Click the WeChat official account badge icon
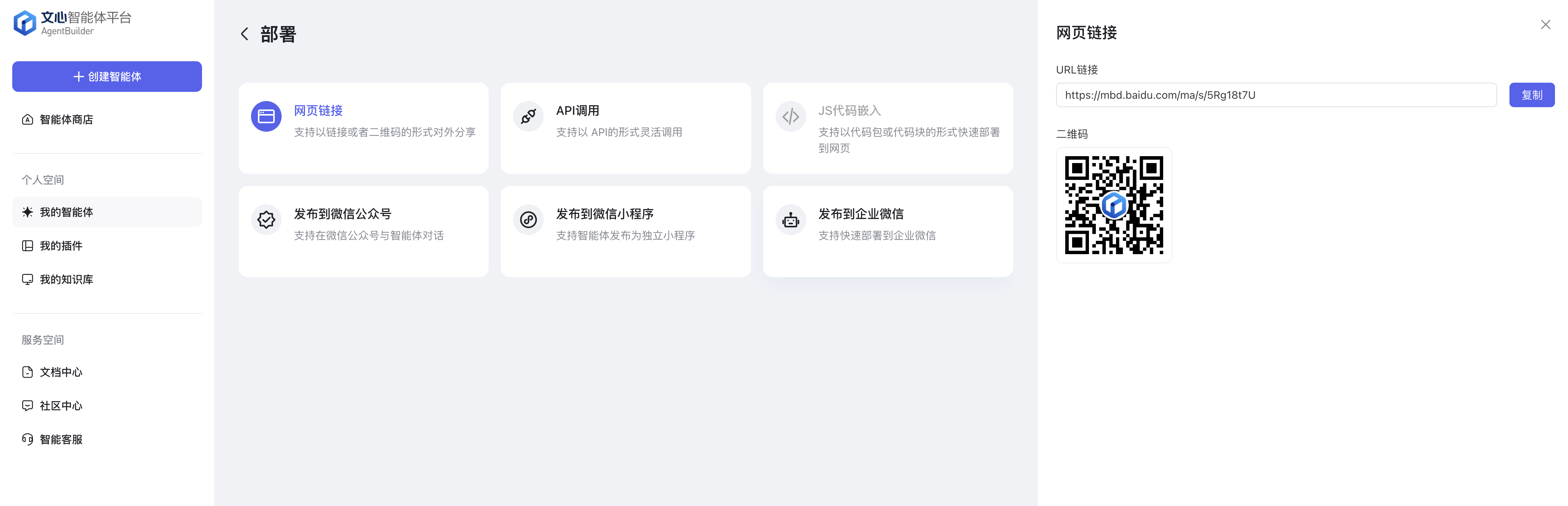The image size is (1568, 506). (x=266, y=220)
